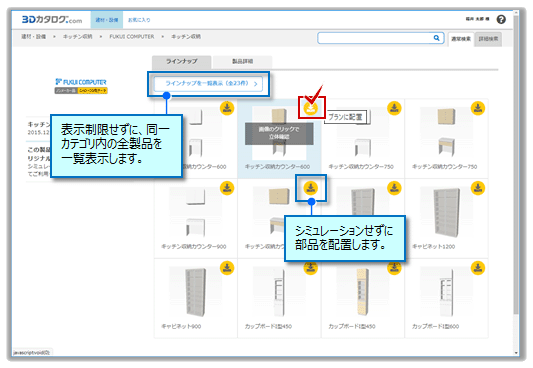This screenshot has width=533, height=368.
Task: Click download icon on first kitchen counter 600
Action: point(227,108)
